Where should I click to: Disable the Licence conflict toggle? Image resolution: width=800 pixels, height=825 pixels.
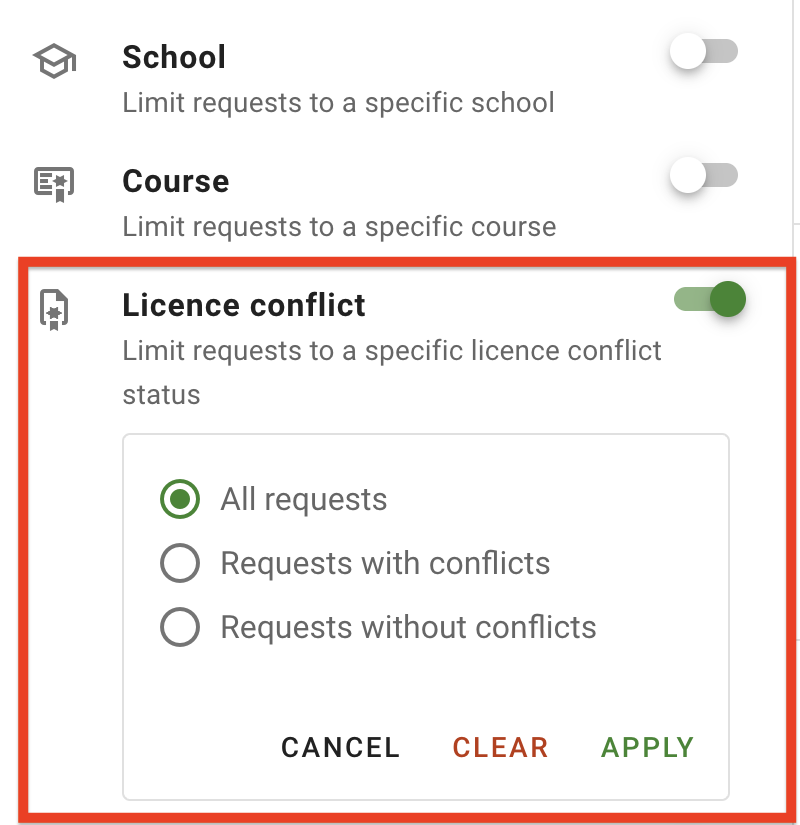[x=710, y=299]
